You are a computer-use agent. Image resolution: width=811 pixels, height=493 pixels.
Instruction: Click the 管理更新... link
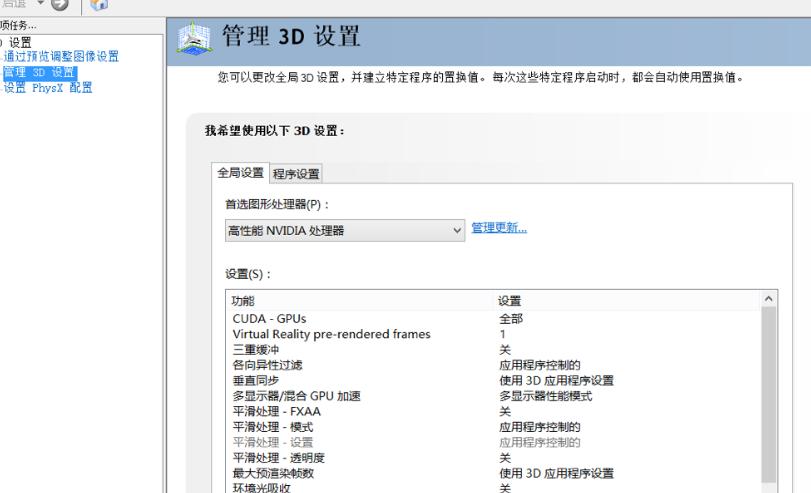[499, 228]
